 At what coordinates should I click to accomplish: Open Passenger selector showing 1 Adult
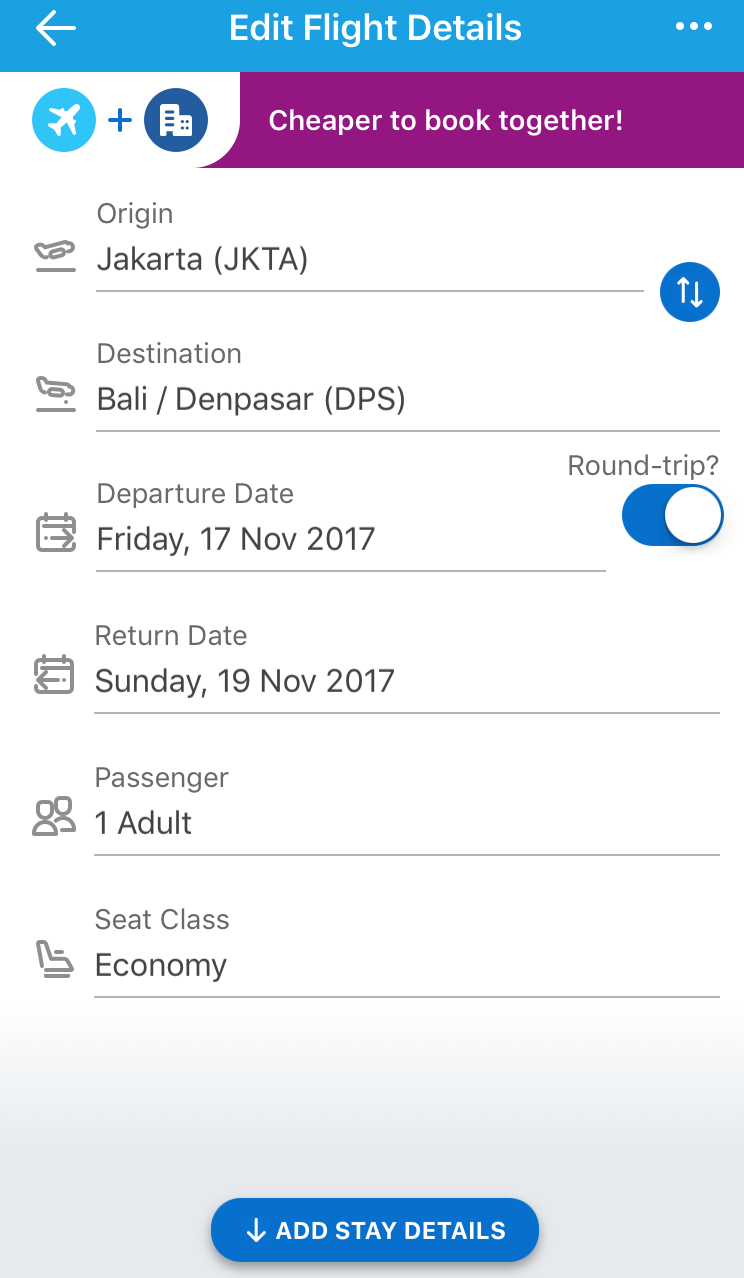[406, 823]
